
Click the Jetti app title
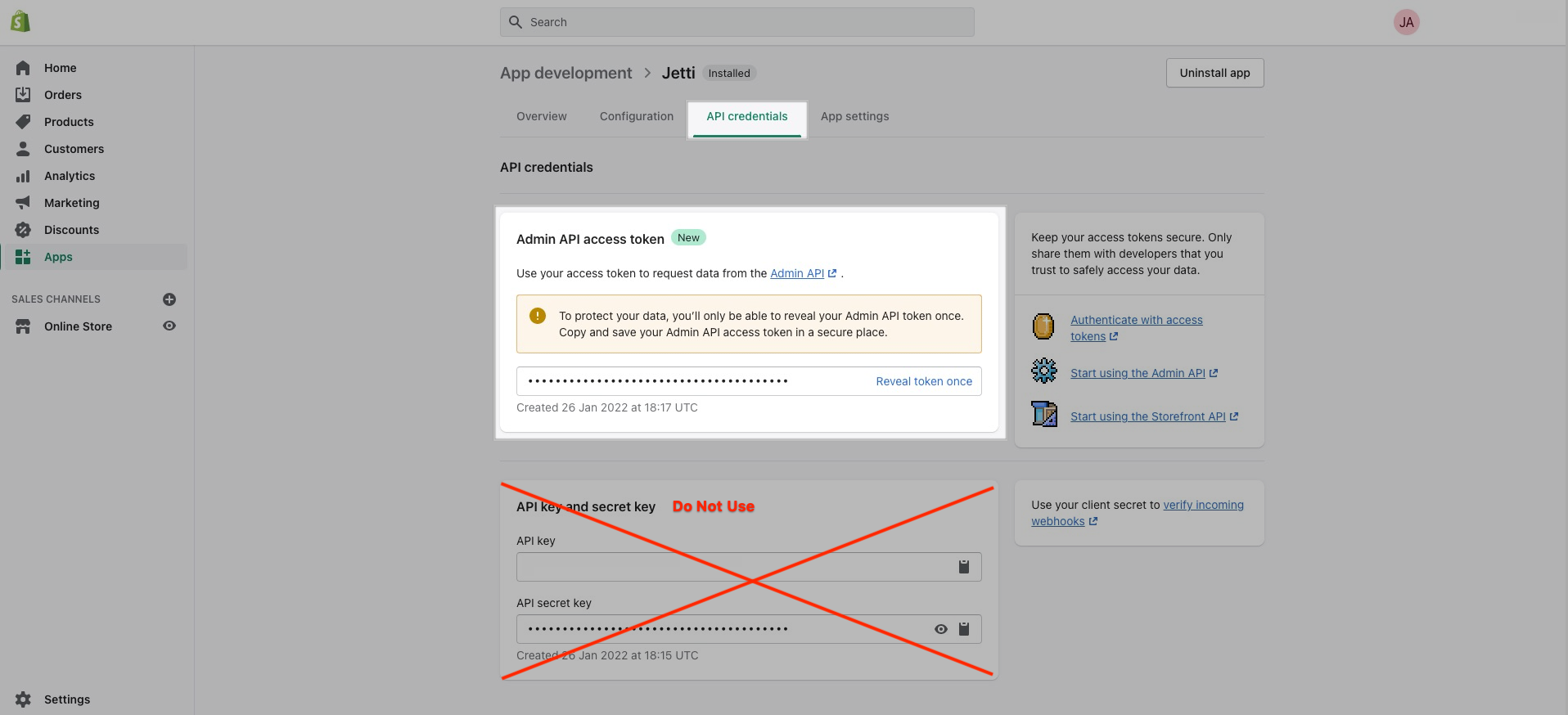click(x=678, y=73)
